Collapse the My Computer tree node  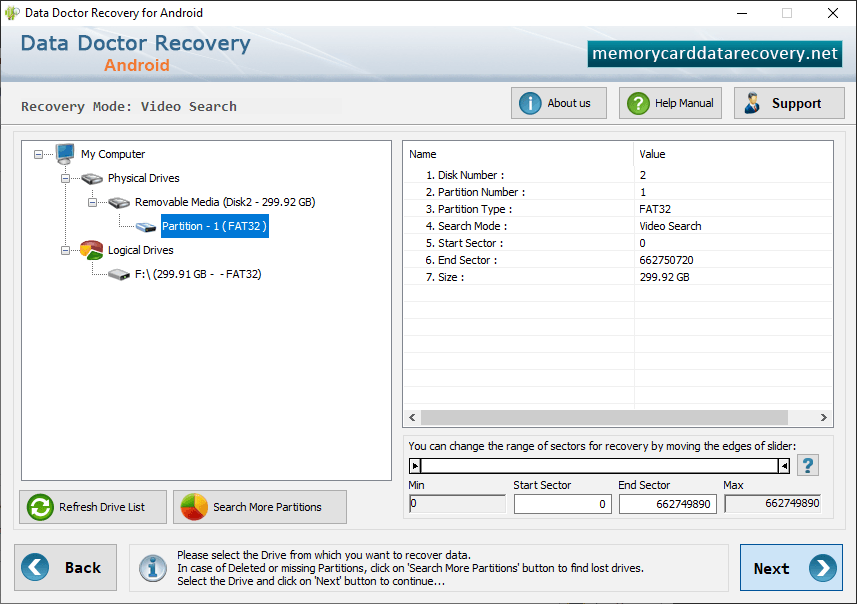click(x=38, y=154)
